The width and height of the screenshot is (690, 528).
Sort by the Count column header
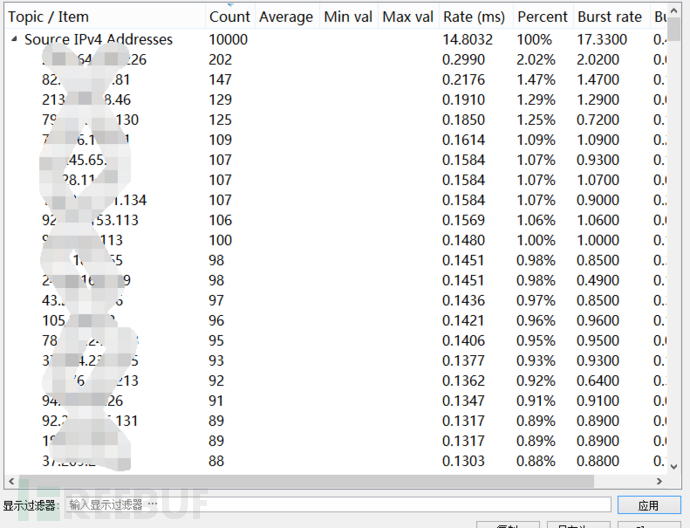click(230, 17)
